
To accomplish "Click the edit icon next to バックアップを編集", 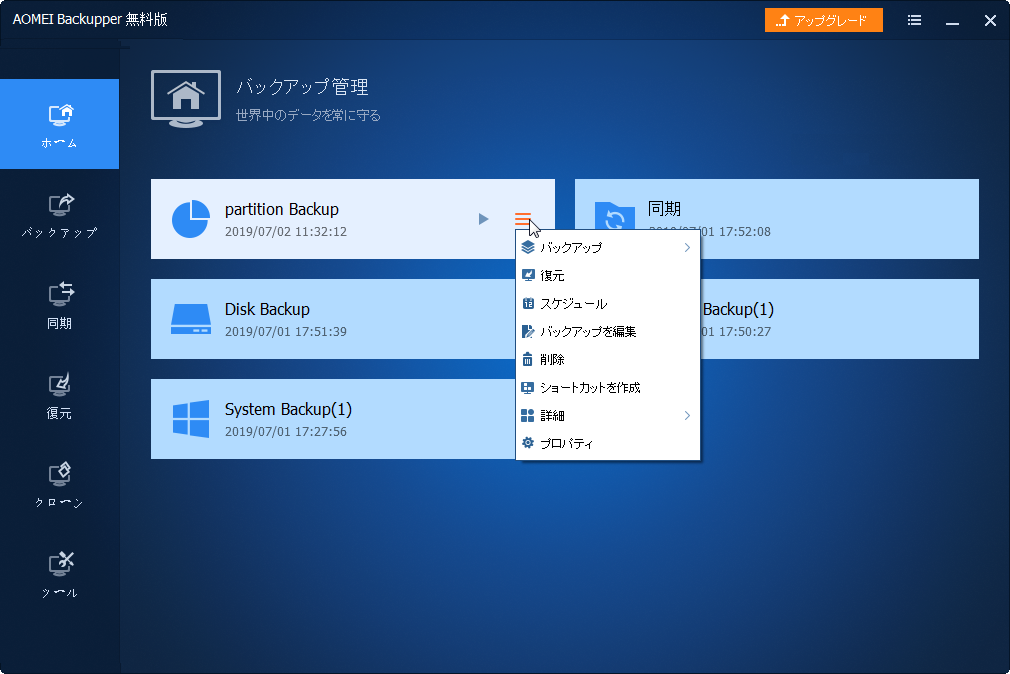I will pos(528,331).
